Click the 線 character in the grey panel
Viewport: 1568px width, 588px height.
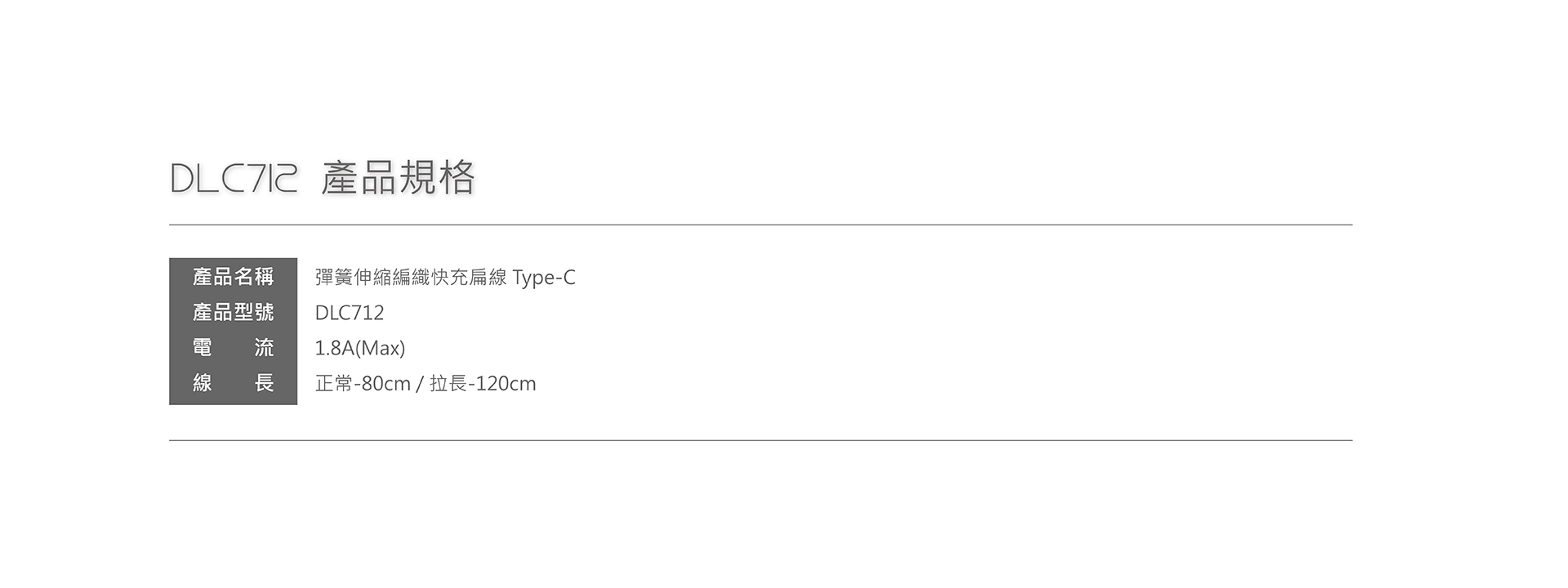[x=203, y=383]
